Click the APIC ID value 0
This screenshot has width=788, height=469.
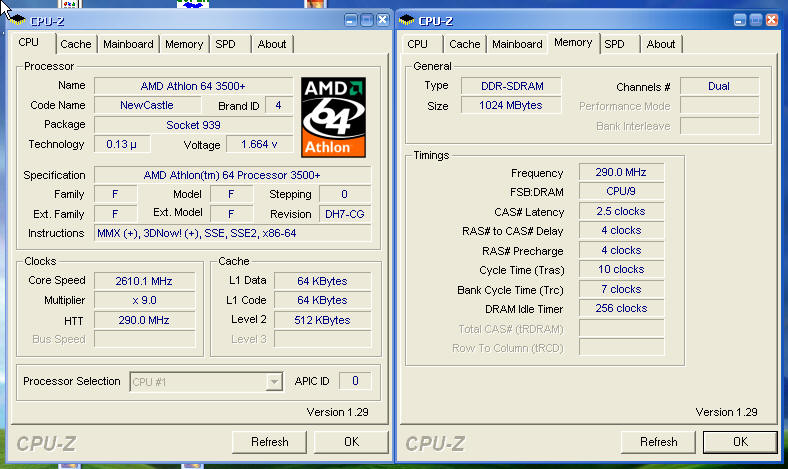point(355,381)
